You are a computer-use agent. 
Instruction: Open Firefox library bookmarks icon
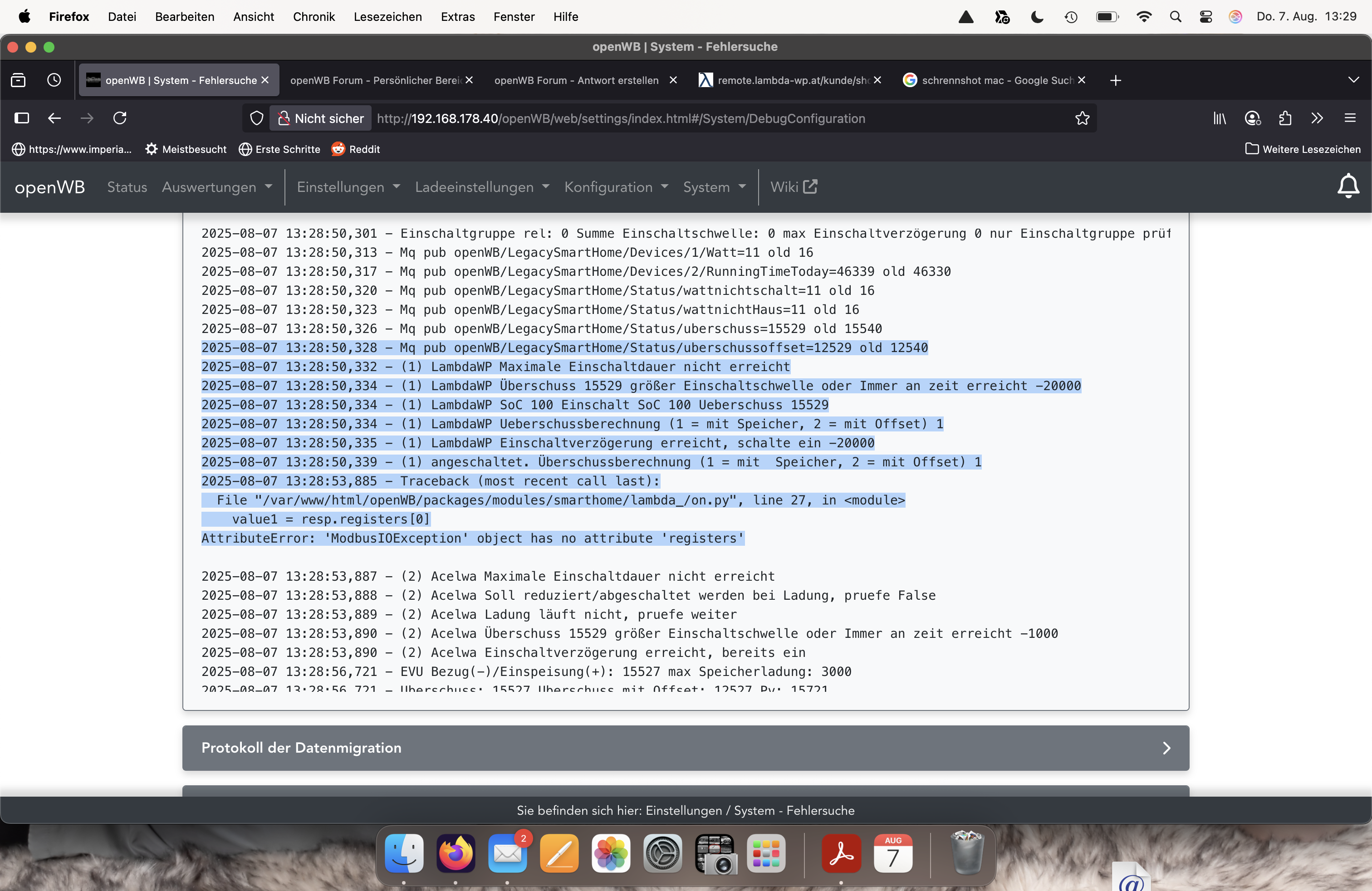point(1219,118)
